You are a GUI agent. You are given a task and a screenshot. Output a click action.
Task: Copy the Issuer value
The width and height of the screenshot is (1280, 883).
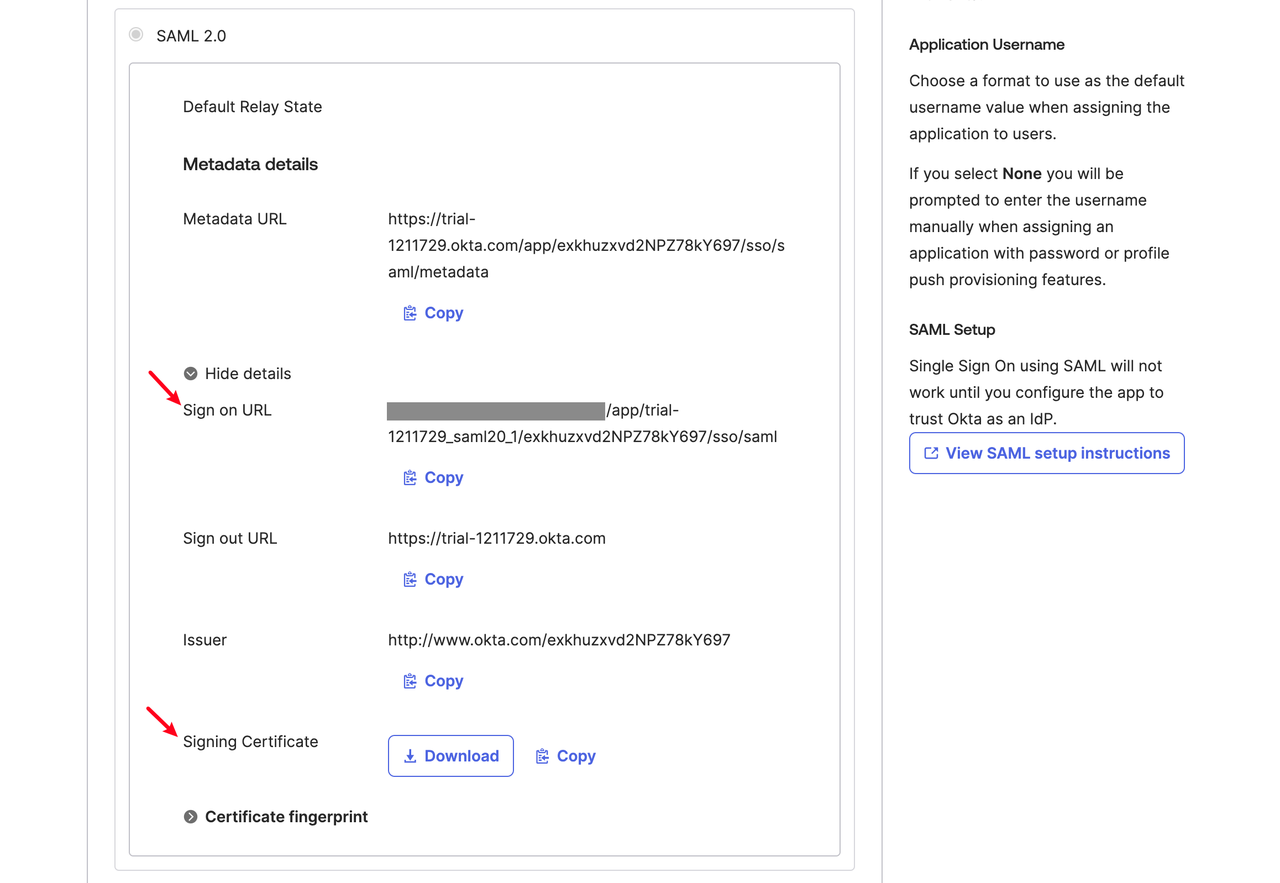(x=433, y=681)
